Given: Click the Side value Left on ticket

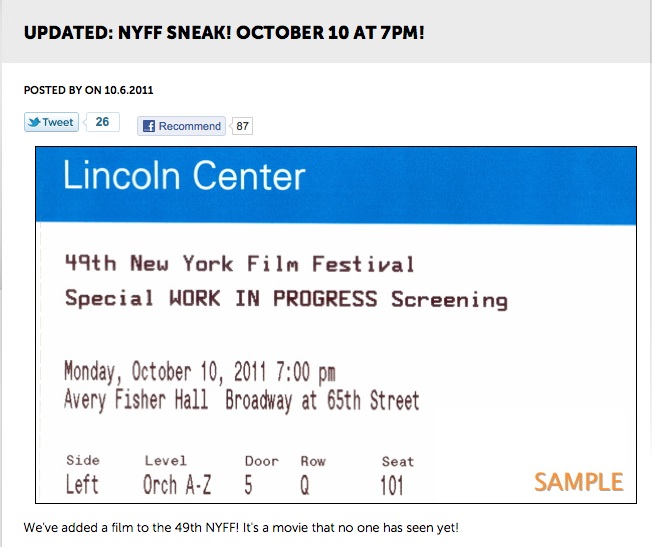Looking at the screenshot, I should [x=82, y=485].
